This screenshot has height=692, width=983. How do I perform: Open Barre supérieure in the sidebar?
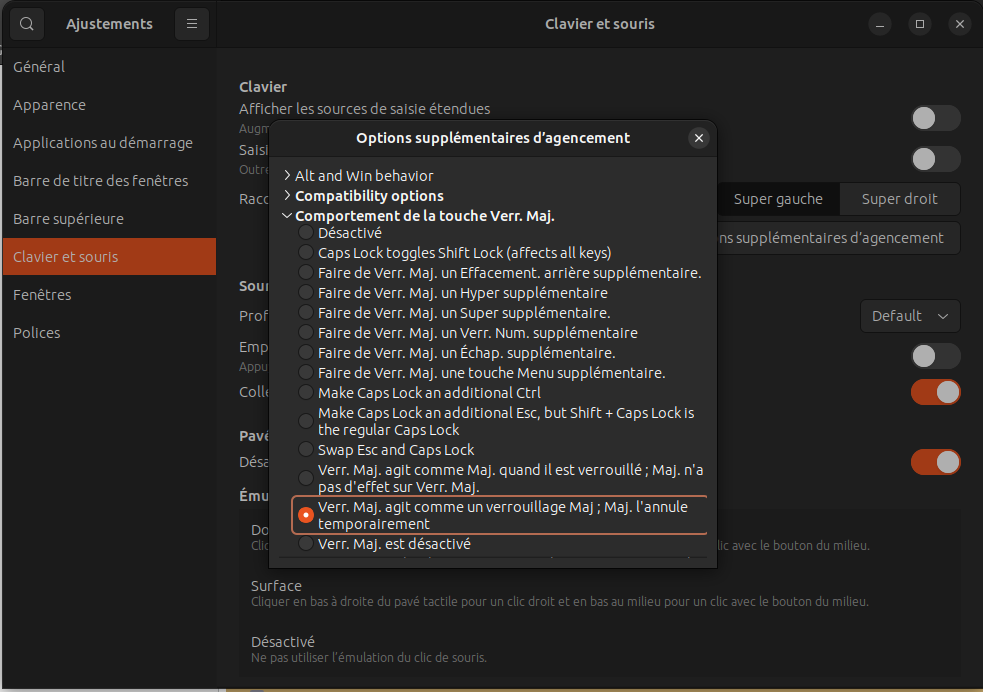click(68, 219)
